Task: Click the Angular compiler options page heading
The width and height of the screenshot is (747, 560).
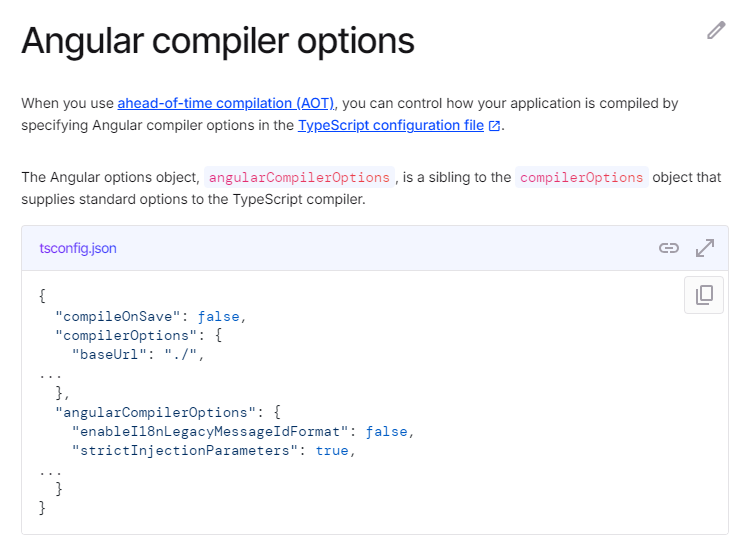Action: (x=218, y=41)
